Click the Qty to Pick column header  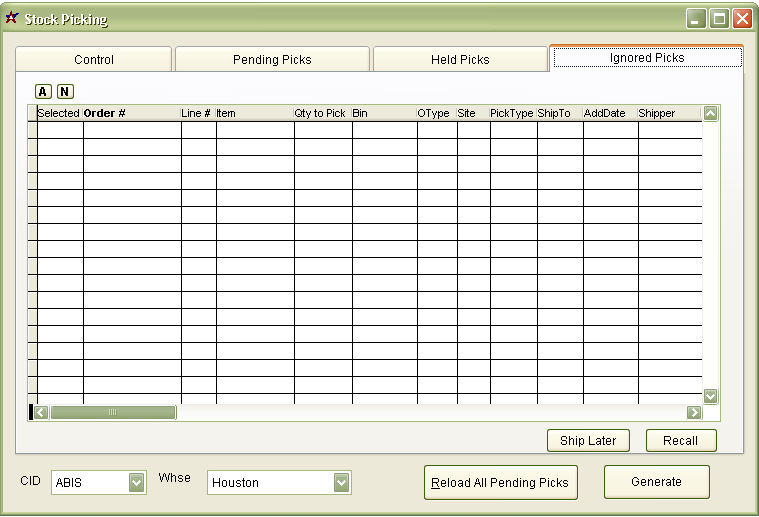322,114
